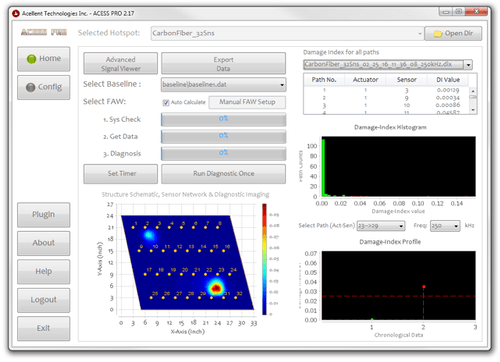Viewport: 500px width, 362px height.
Task: Click sensor 17 dot on the schematic
Action: 145,274
